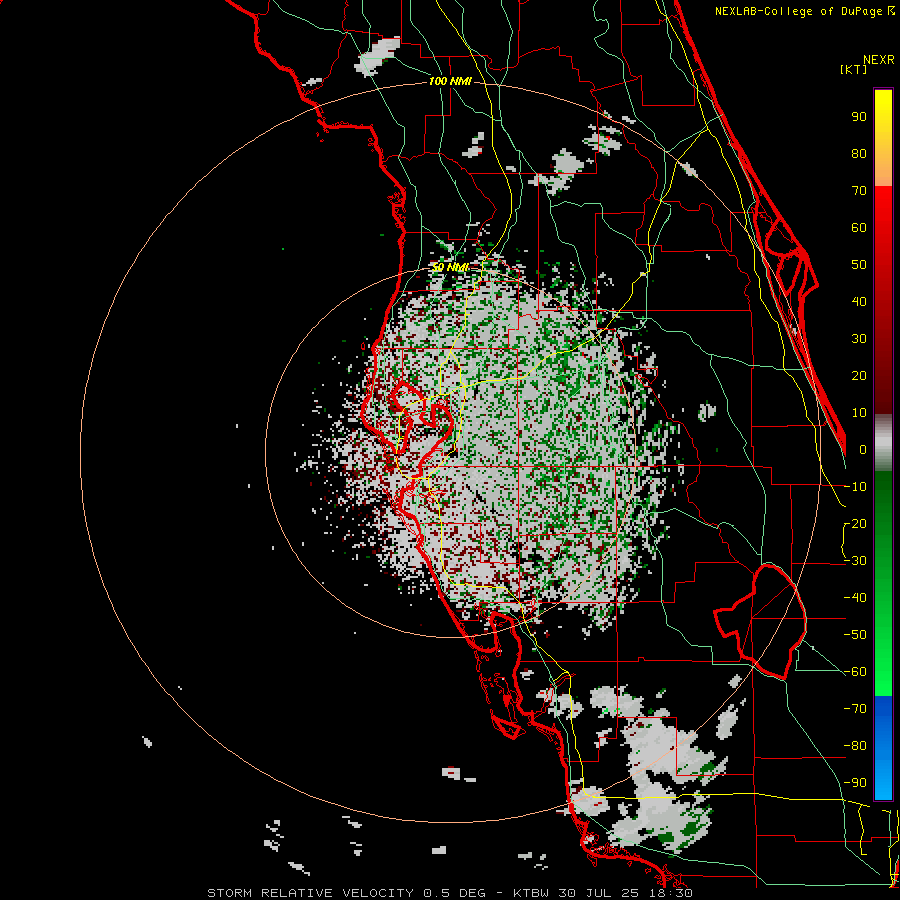
Task: Click the 0 value on the velocity scale
Action: click(863, 449)
